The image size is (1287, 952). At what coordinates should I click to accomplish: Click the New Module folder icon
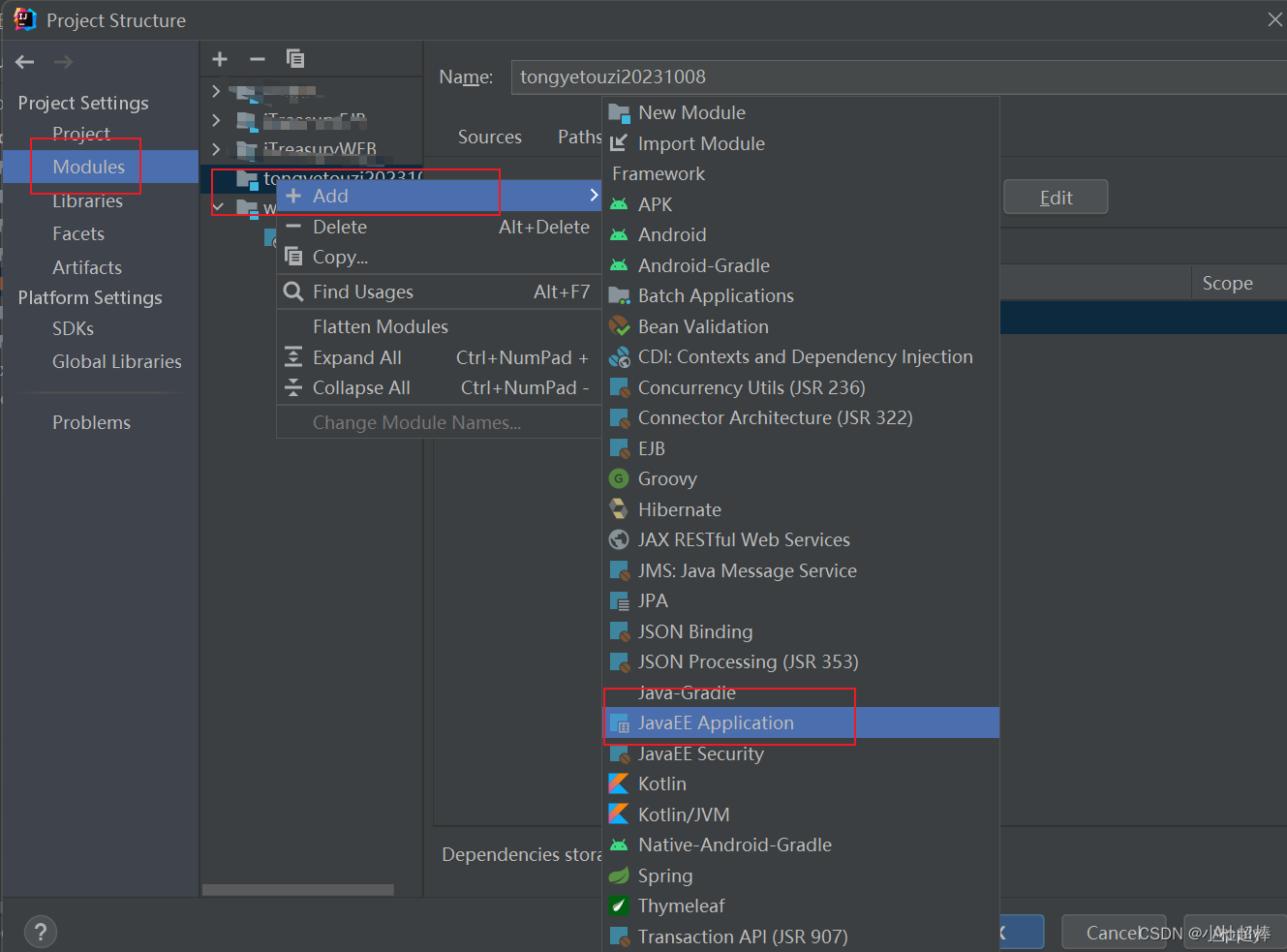tap(619, 113)
